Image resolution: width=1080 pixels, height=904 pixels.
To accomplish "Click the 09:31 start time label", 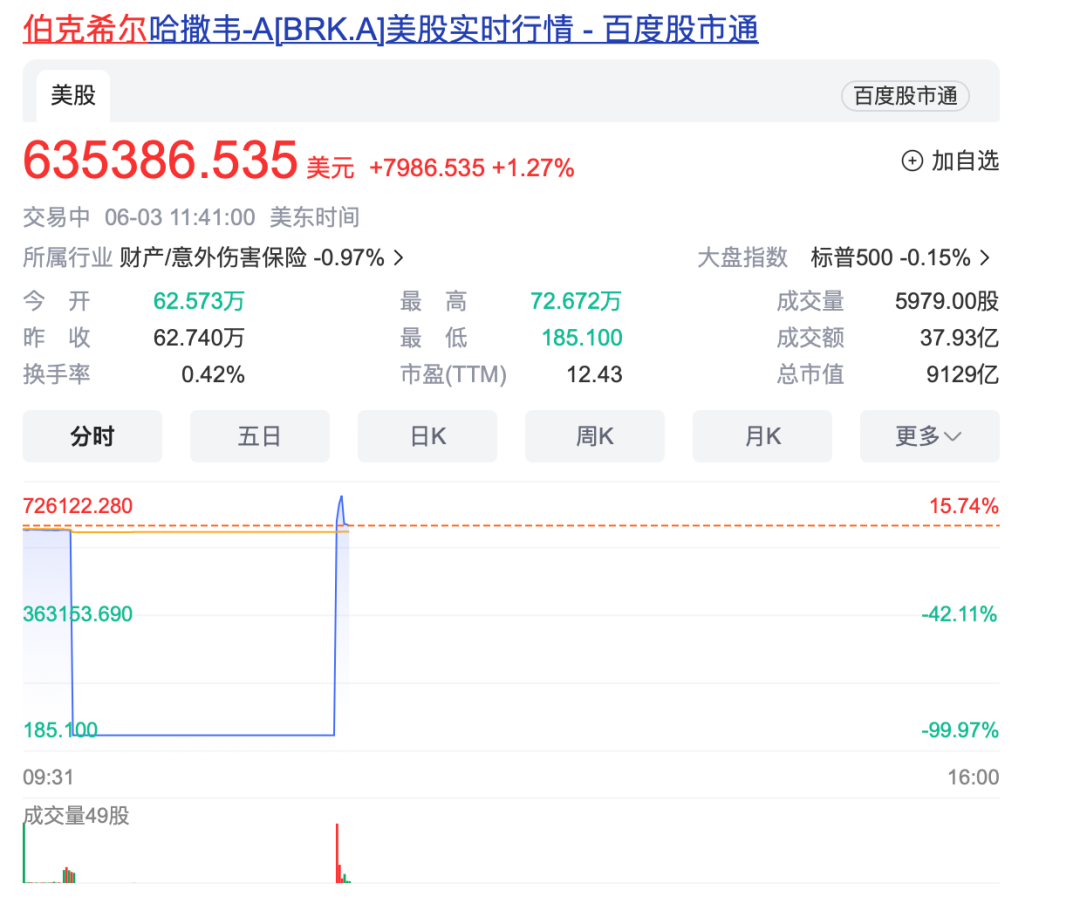I will point(48,777).
